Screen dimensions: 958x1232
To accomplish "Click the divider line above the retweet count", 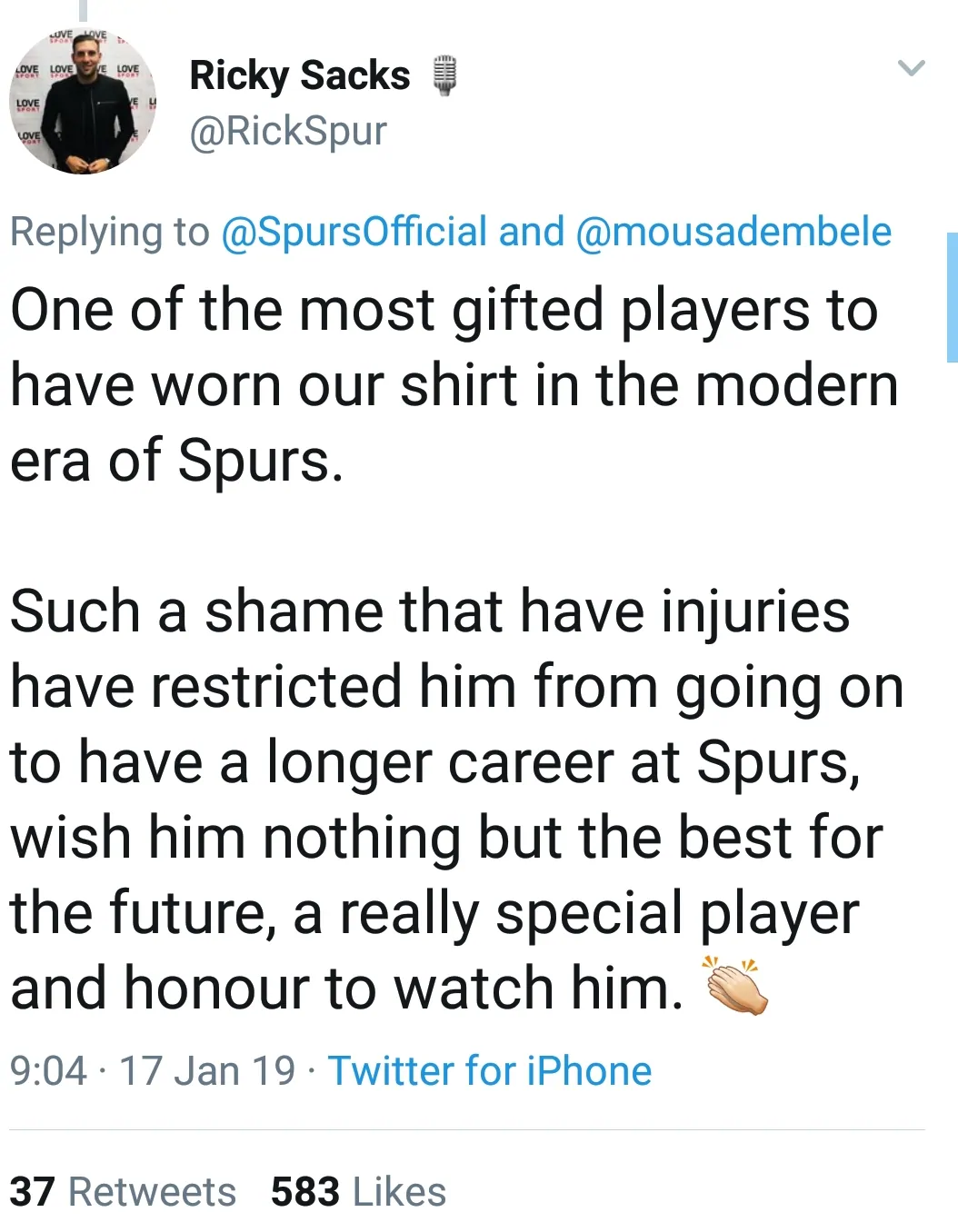I will pos(467,1130).
